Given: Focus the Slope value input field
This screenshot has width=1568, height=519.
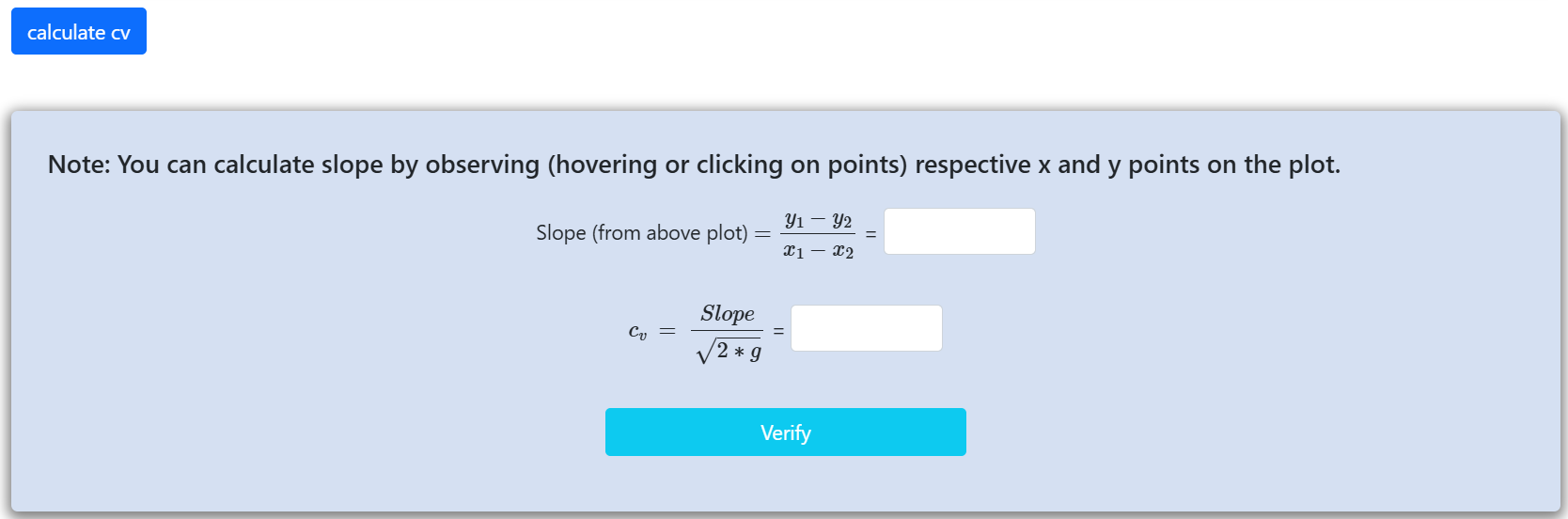Looking at the screenshot, I should coord(959,231).
